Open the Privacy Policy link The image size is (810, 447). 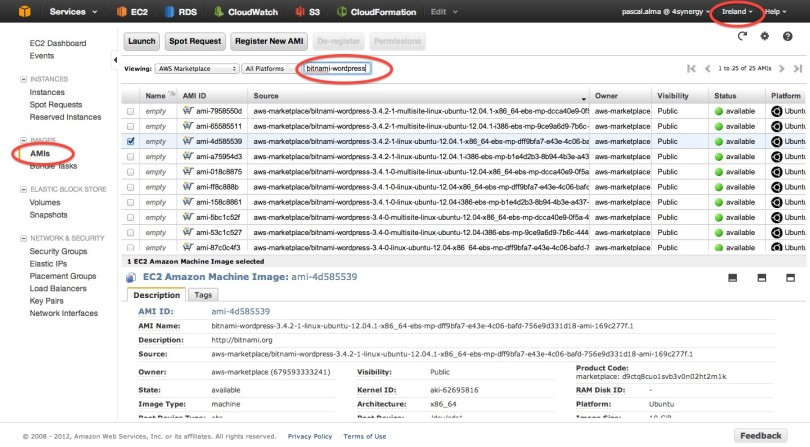(x=310, y=436)
